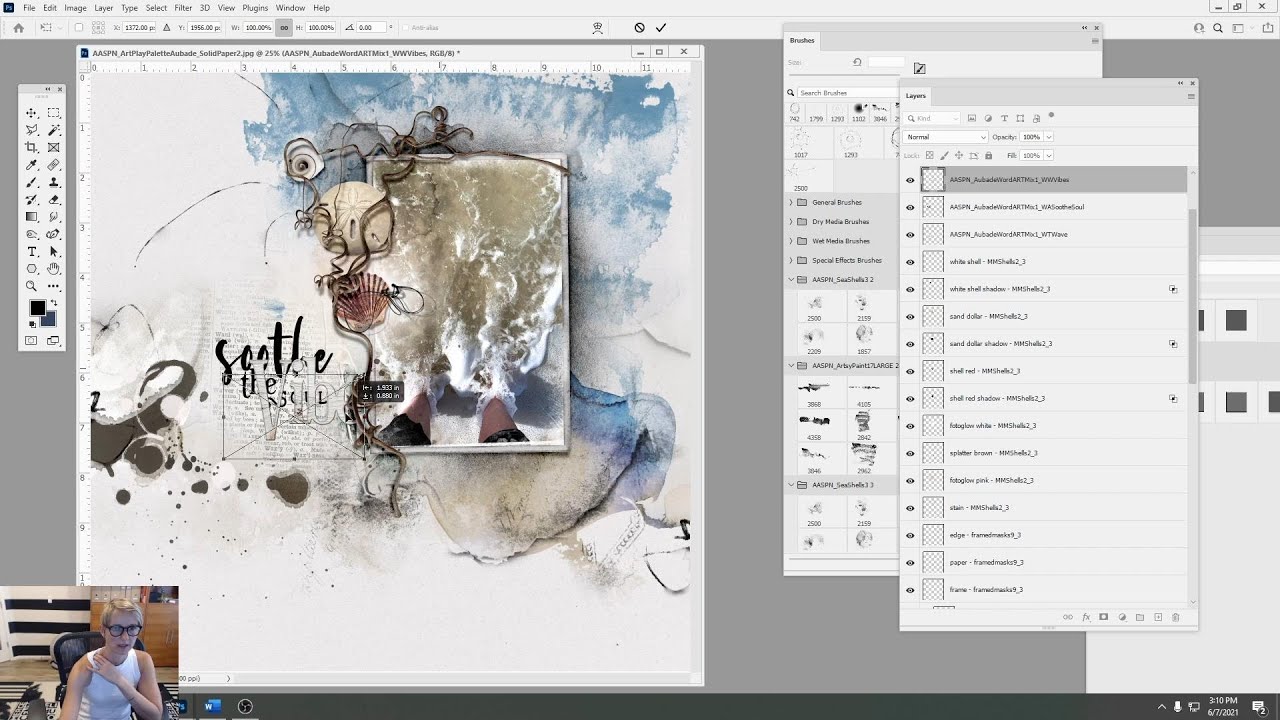
Task: Expand the Wet Media Brushes folder
Action: pos(791,241)
